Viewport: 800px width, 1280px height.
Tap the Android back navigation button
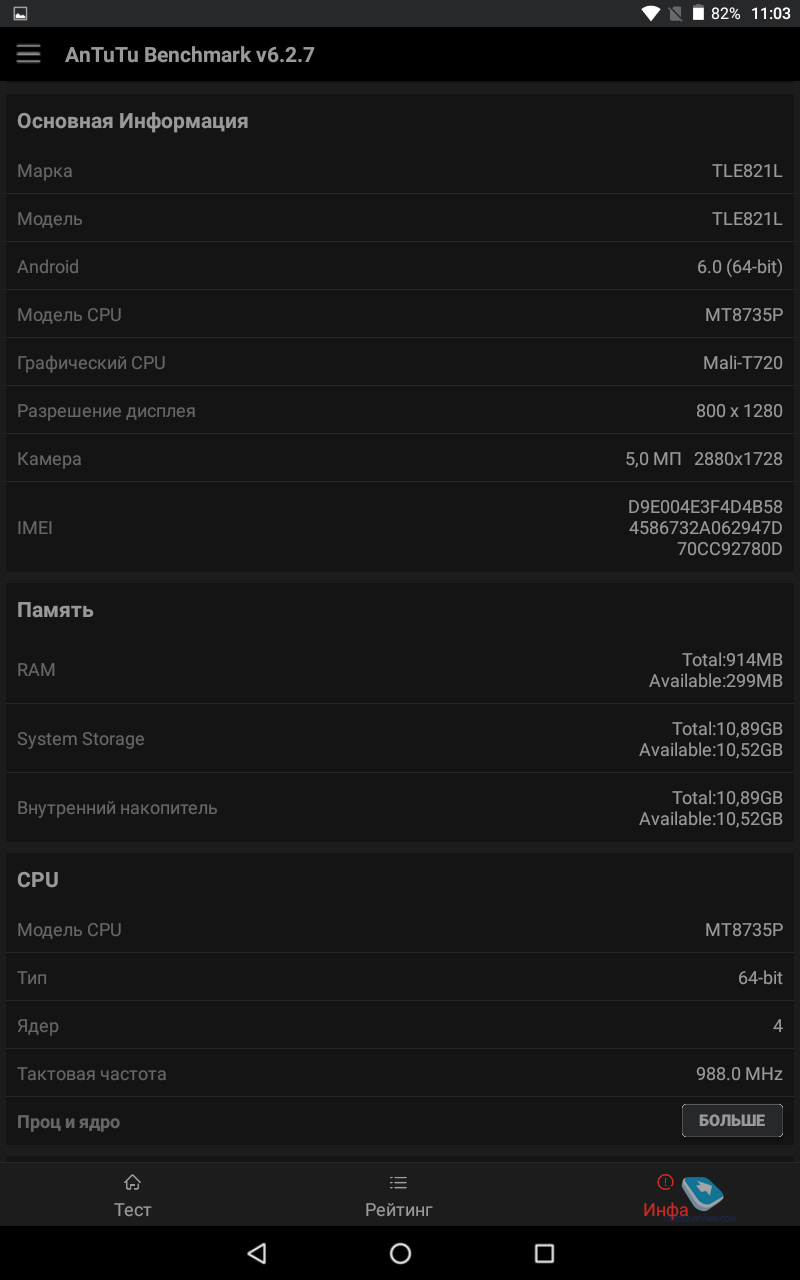coord(257,1253)
